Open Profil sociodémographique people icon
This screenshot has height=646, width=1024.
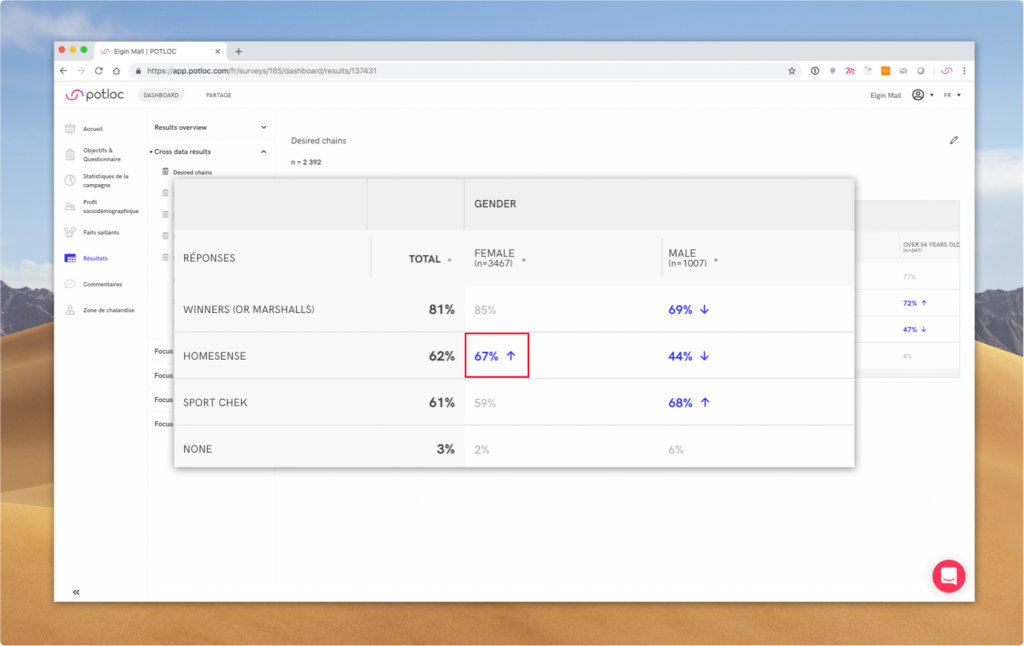(x=70, y=206)
